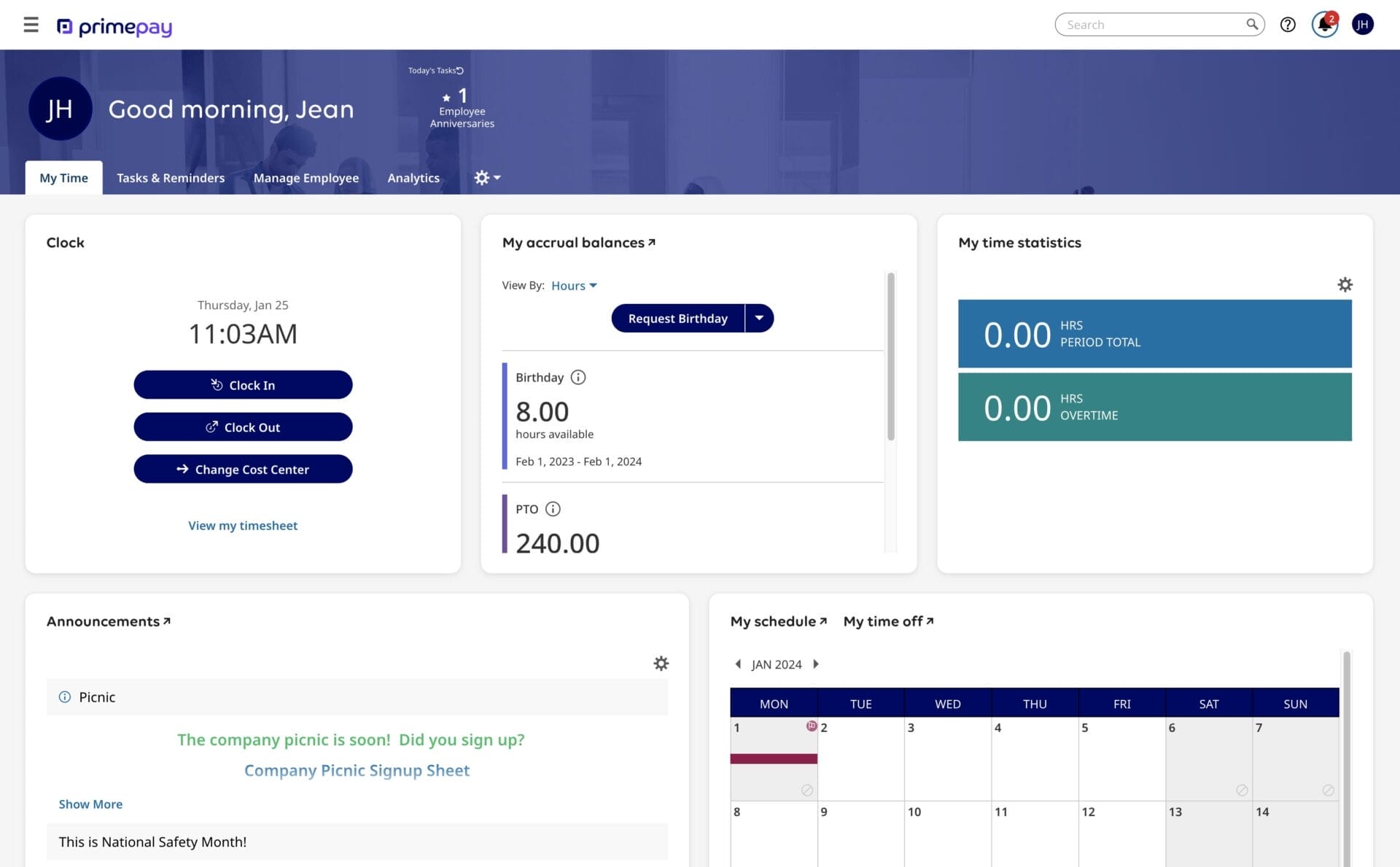Select the Analytics tab
The width and height of the screenshot is (1400, 867).
point(413,177)
